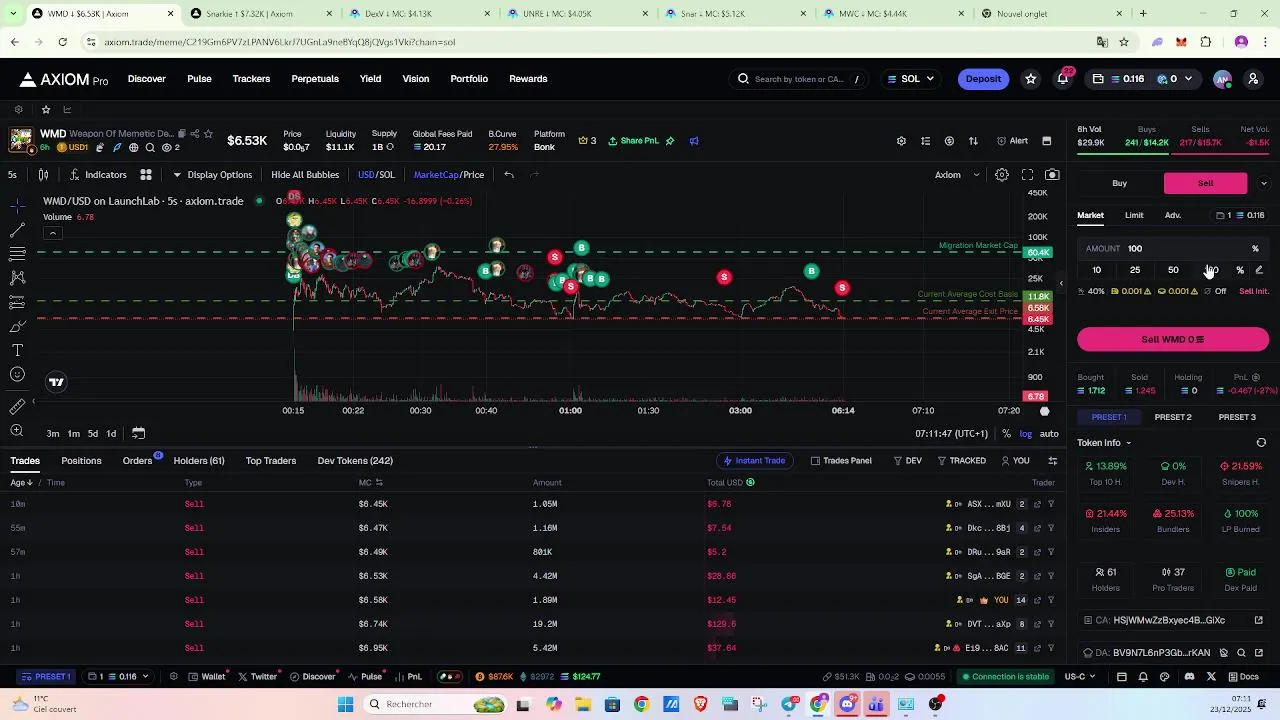Click the watchlist star icon in top bar

point(1031,79)
